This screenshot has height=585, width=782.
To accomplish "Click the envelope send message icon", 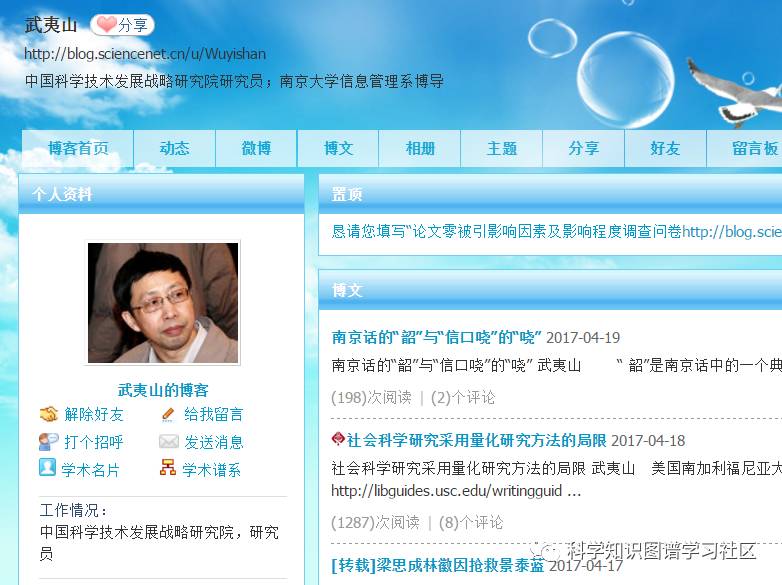I will (169, 441).
